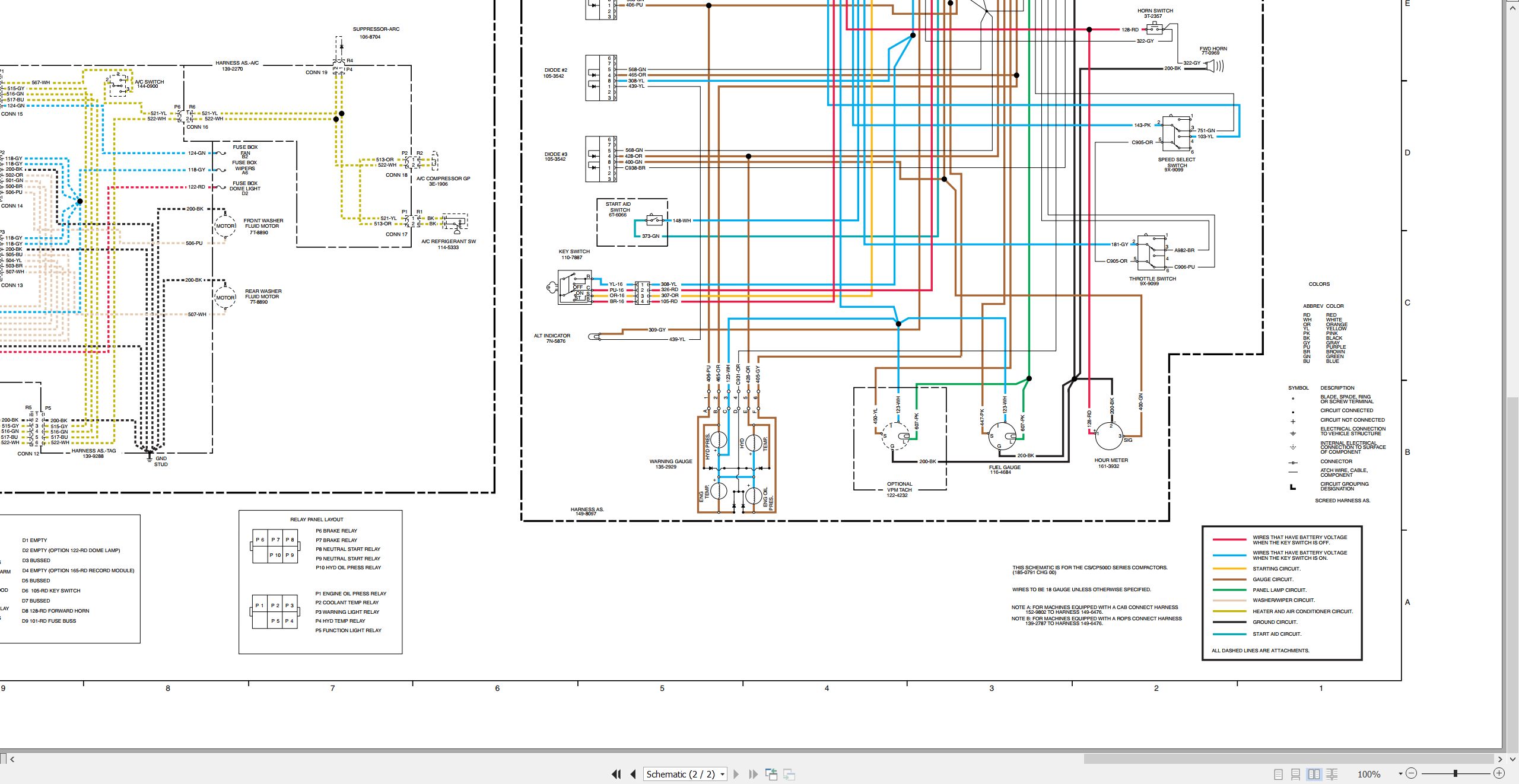Click the P1 ENGINE OIL PRESS RELAY entry

tap(351, 594)
